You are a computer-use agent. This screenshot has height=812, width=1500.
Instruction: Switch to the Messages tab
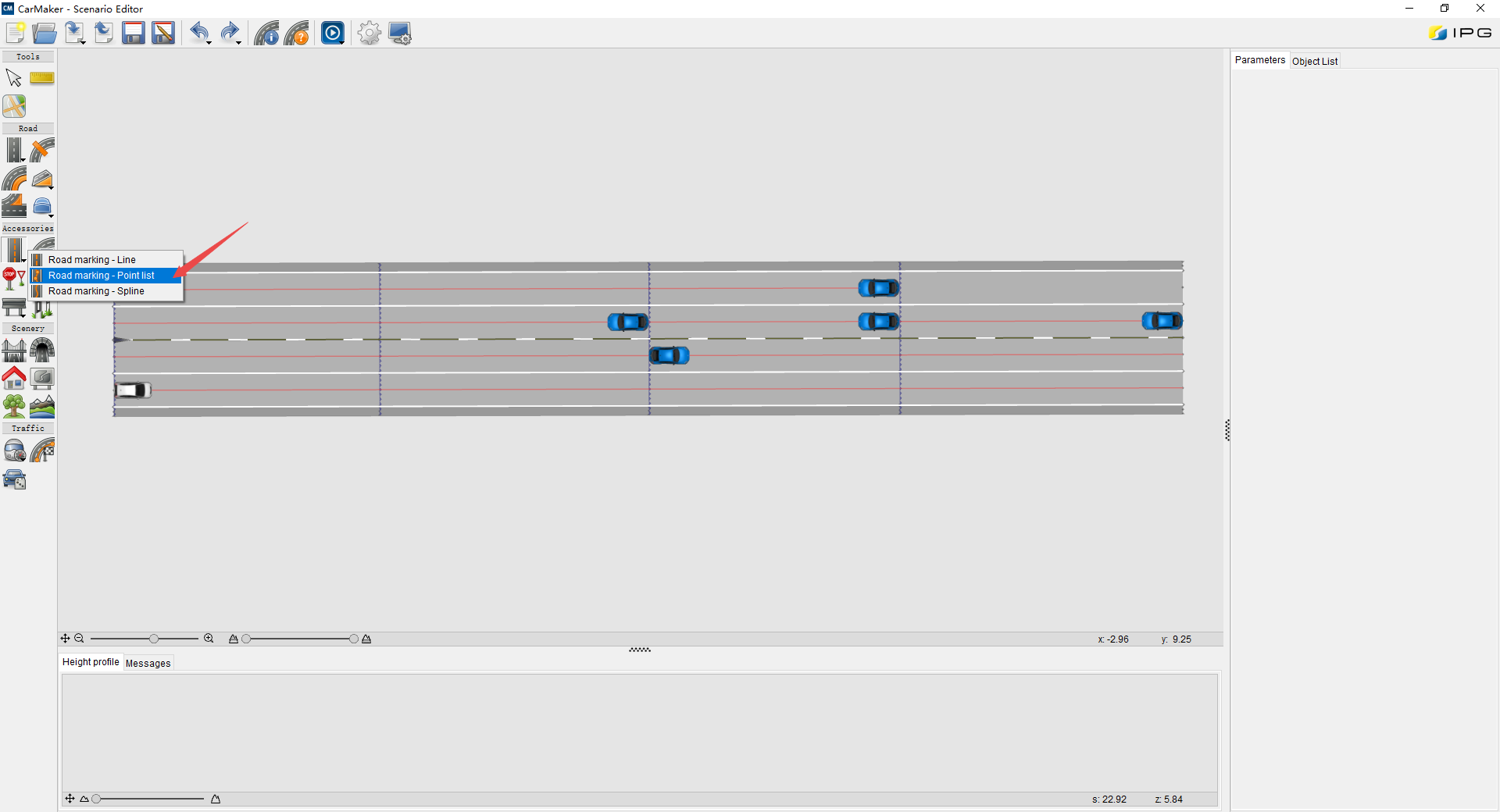pyautogui.click(x=148, y=663)
